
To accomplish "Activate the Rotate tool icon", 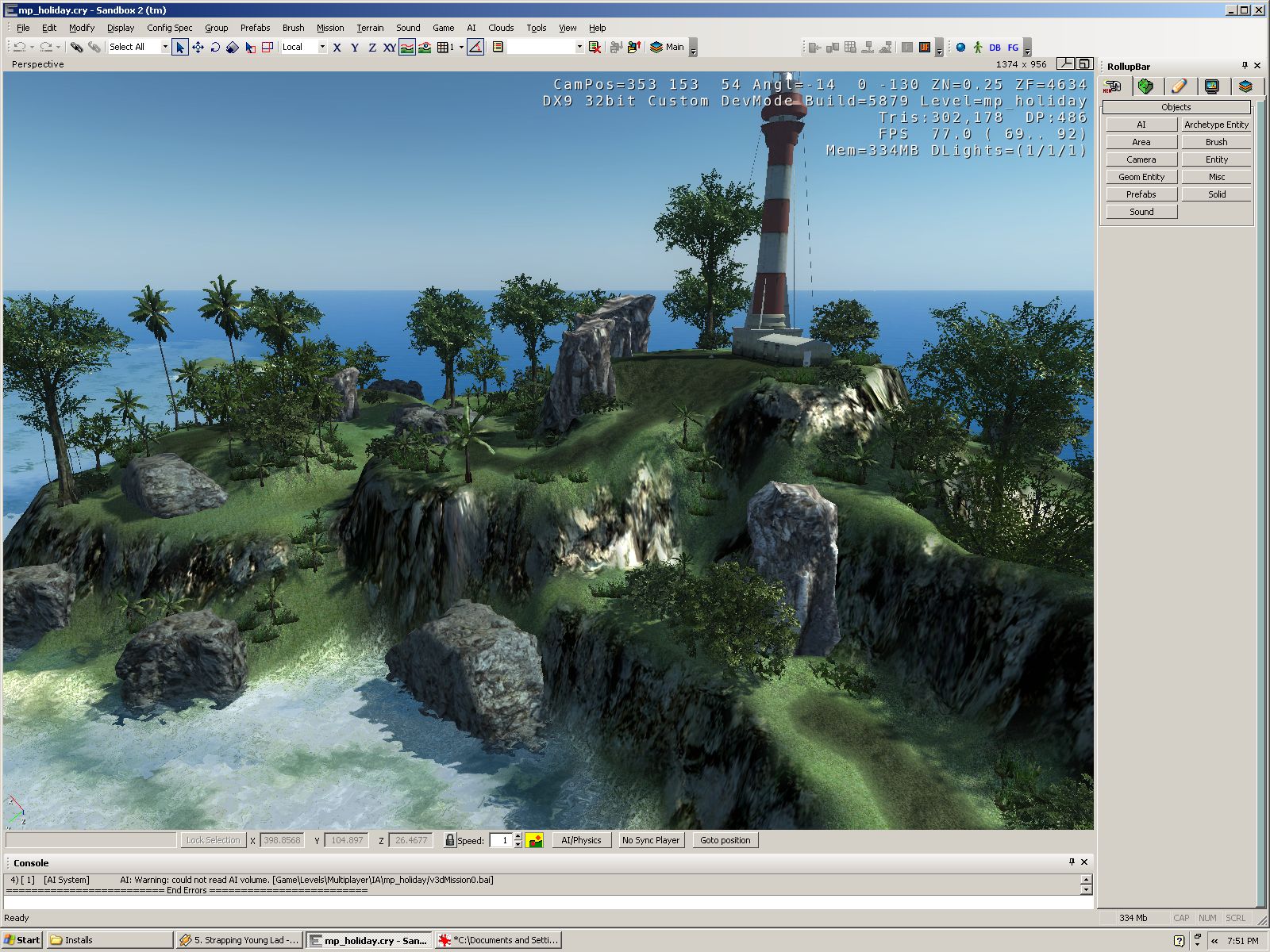I will 215,47.
